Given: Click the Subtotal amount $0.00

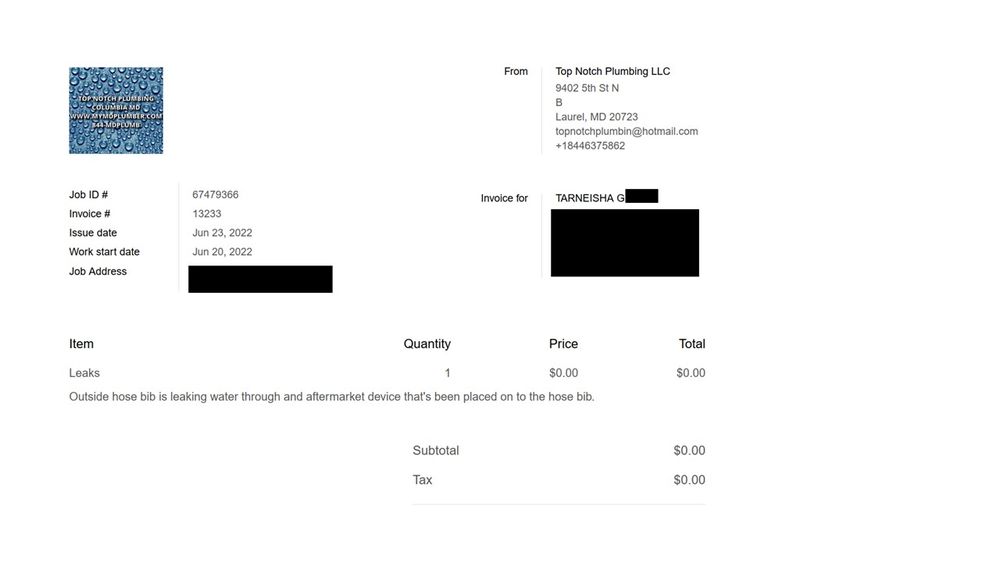Looking at the screenshot, I should click(689, 451).
